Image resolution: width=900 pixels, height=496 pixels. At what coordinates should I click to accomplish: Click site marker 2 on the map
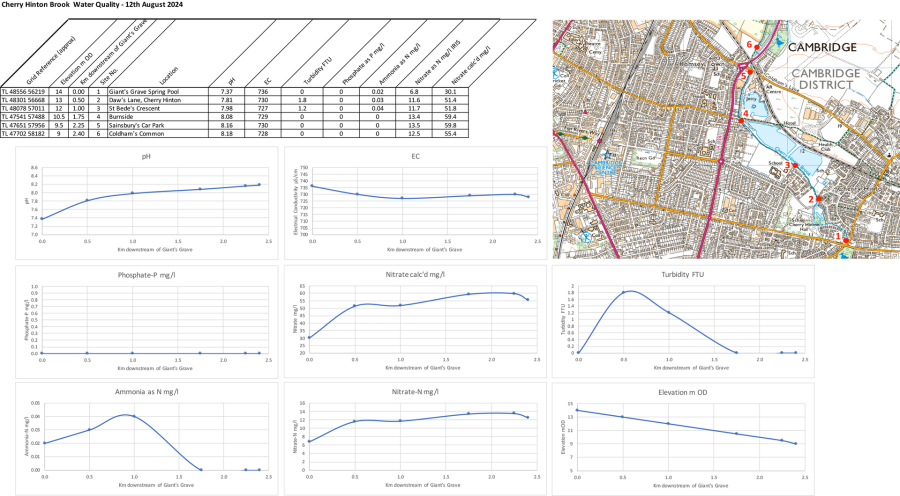(x=818, y=199)
